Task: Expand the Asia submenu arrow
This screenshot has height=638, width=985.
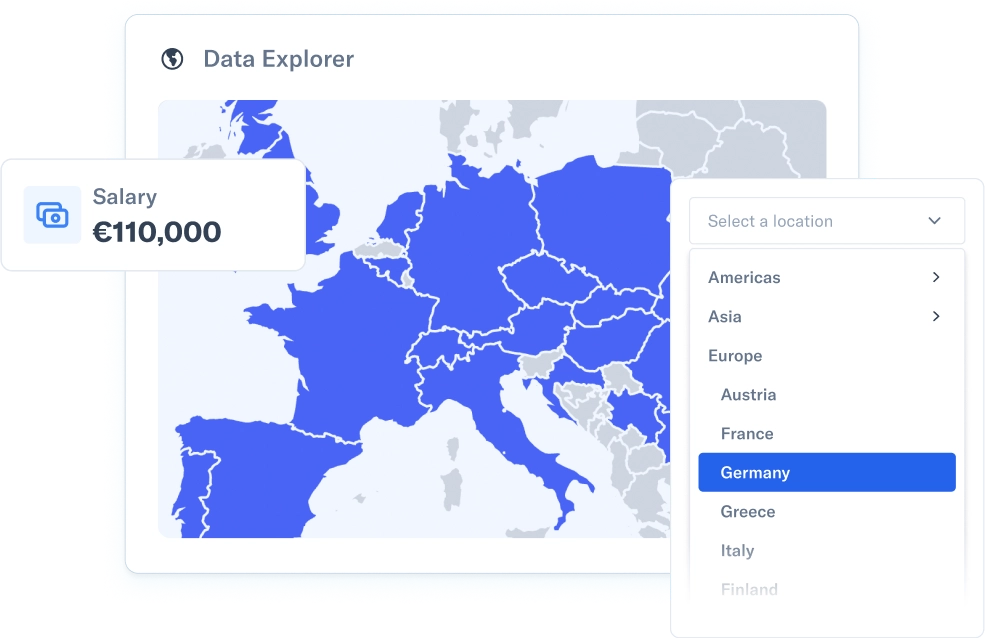Action: 936,316
